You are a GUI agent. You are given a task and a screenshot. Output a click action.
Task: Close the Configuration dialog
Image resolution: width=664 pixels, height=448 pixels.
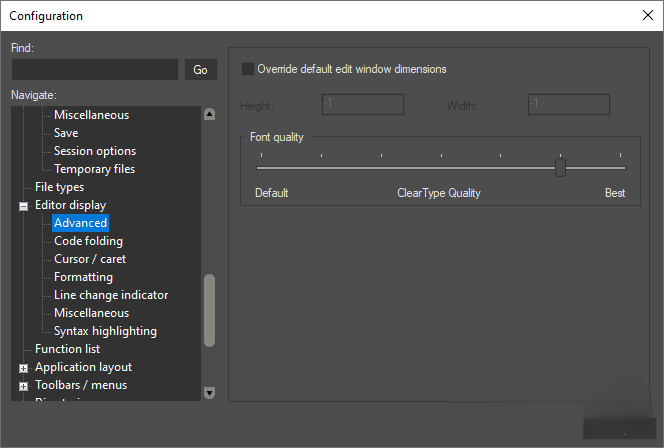tap(647, 15)
